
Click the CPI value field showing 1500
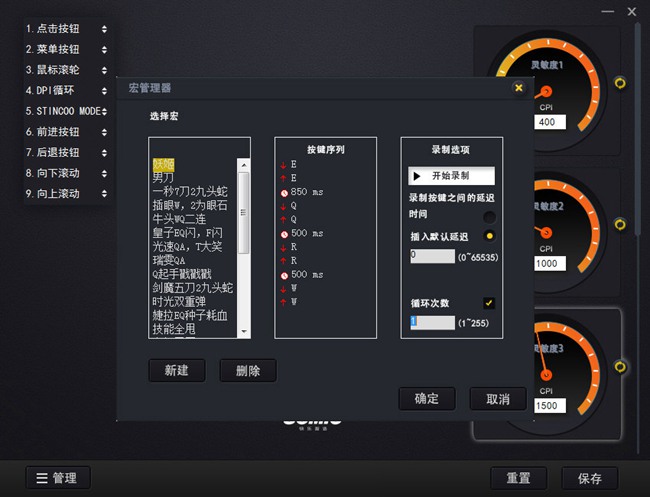click(550, 405)
